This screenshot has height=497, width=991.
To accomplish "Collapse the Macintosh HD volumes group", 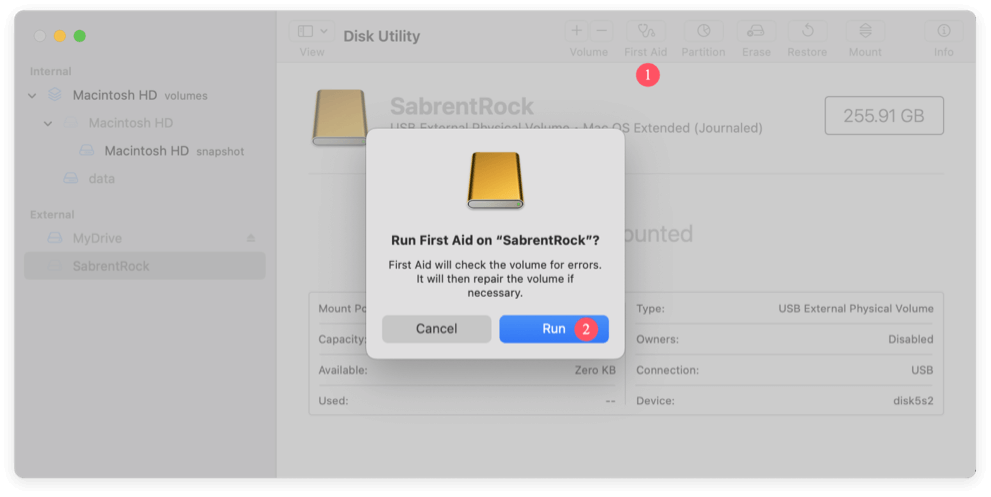I will 32,96.
